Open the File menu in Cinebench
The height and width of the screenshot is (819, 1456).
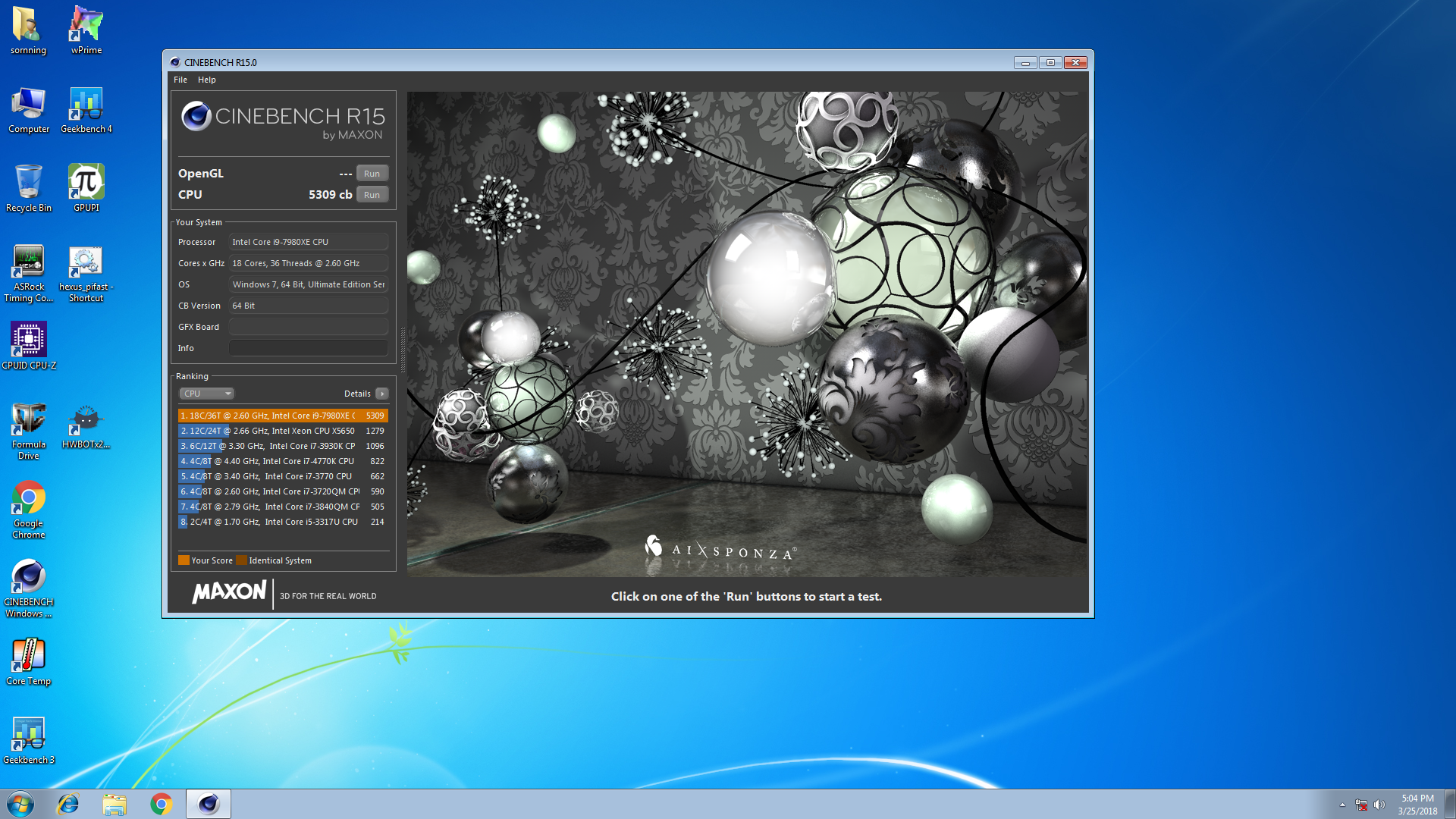click(180, 80)
